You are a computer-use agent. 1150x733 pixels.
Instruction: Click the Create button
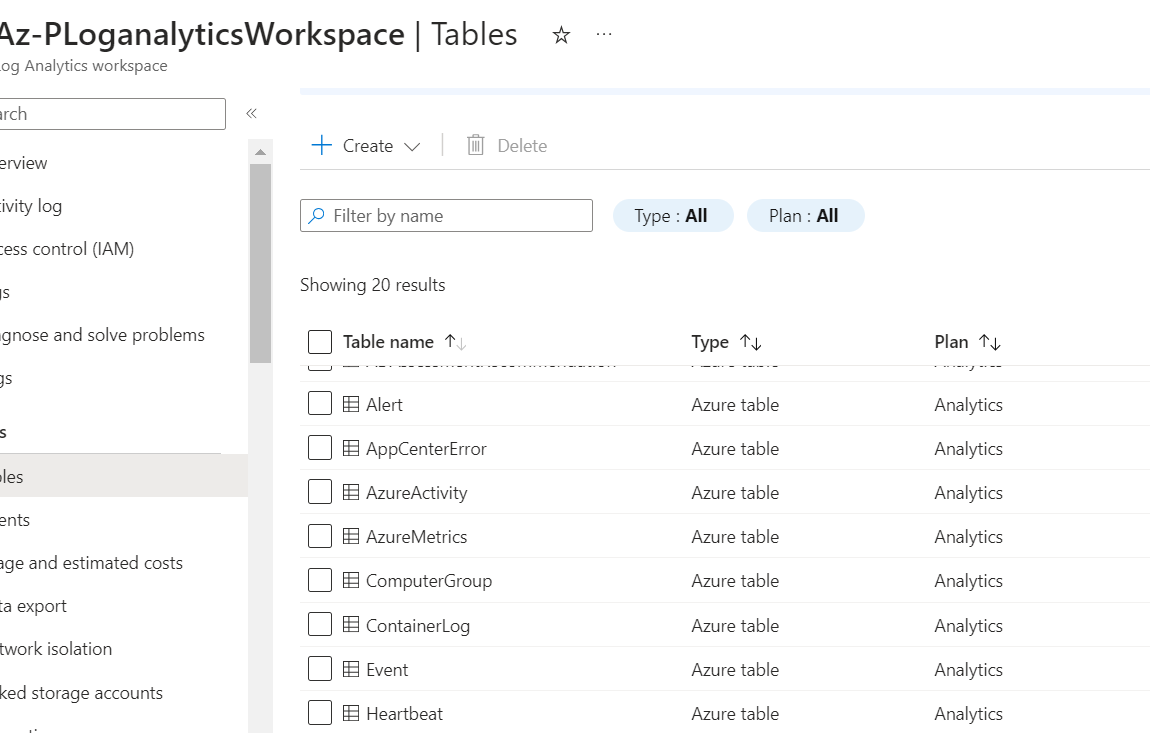[366, 145]
